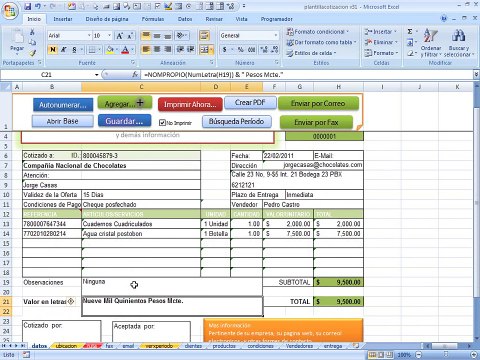Open Formato condicional menu
The height and width of the screenshot is (360, 480).
click(x=317, y=32)
